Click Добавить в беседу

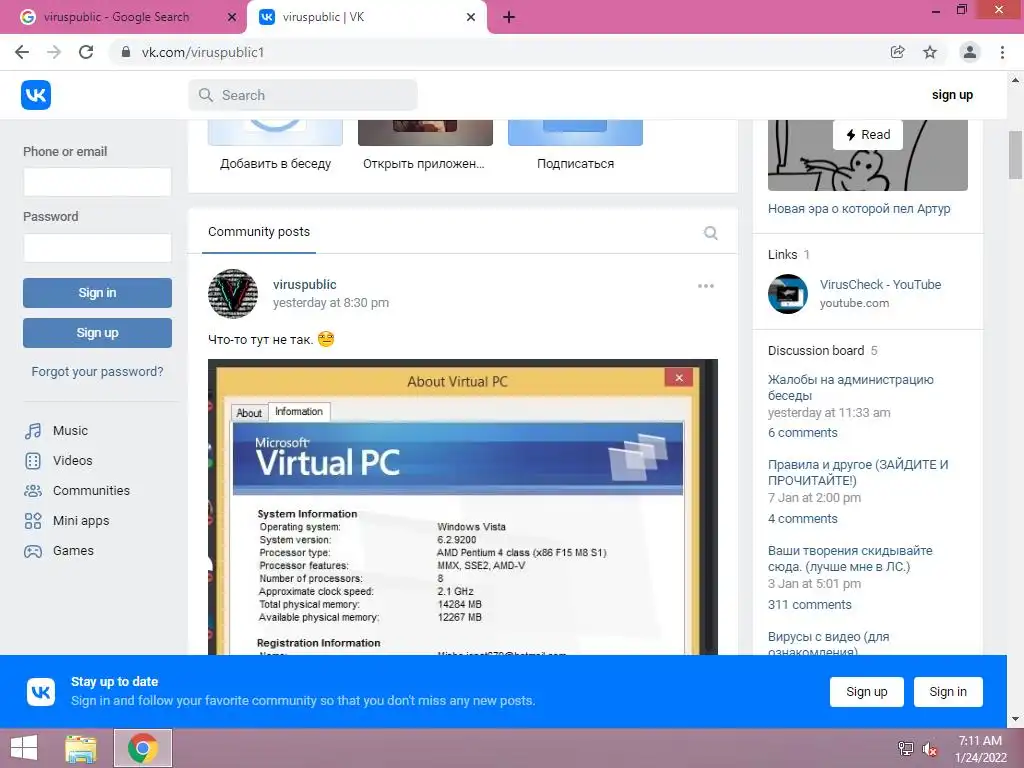pyautogui.click(x=275, y=164)
